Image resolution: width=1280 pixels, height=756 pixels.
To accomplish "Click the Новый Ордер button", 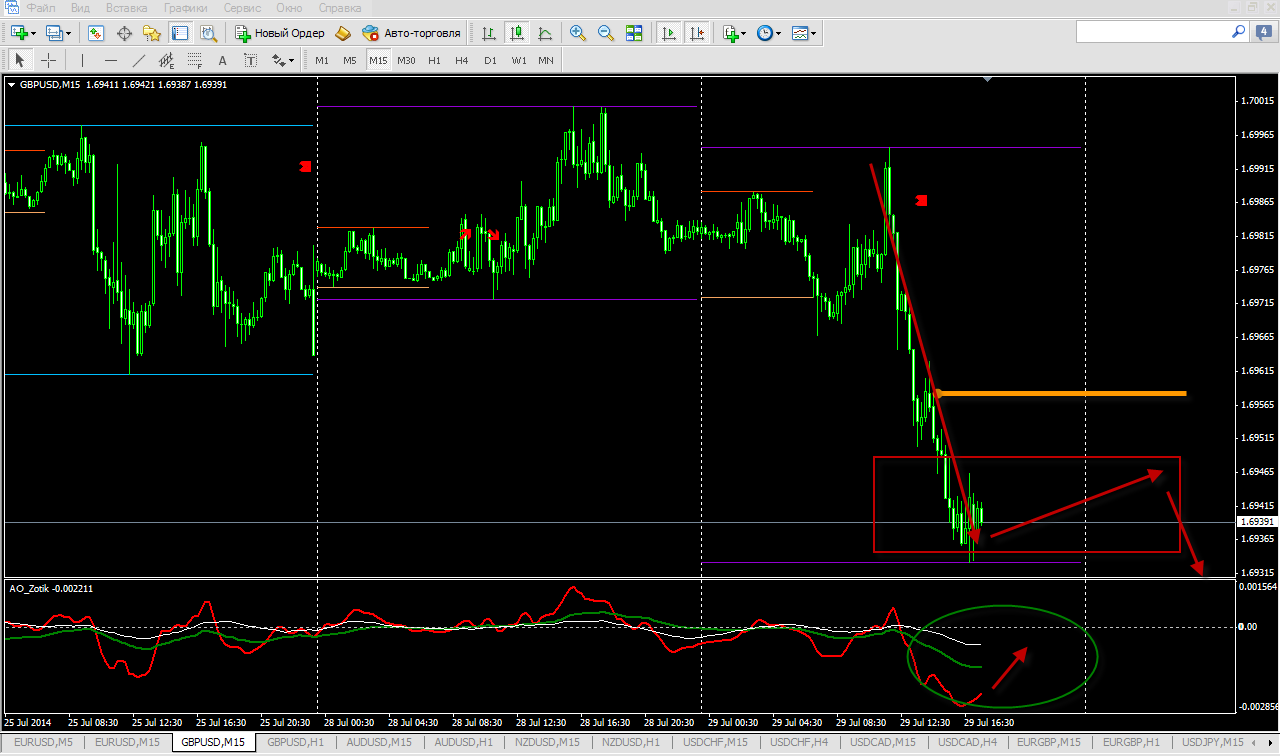I will (280, 33).
